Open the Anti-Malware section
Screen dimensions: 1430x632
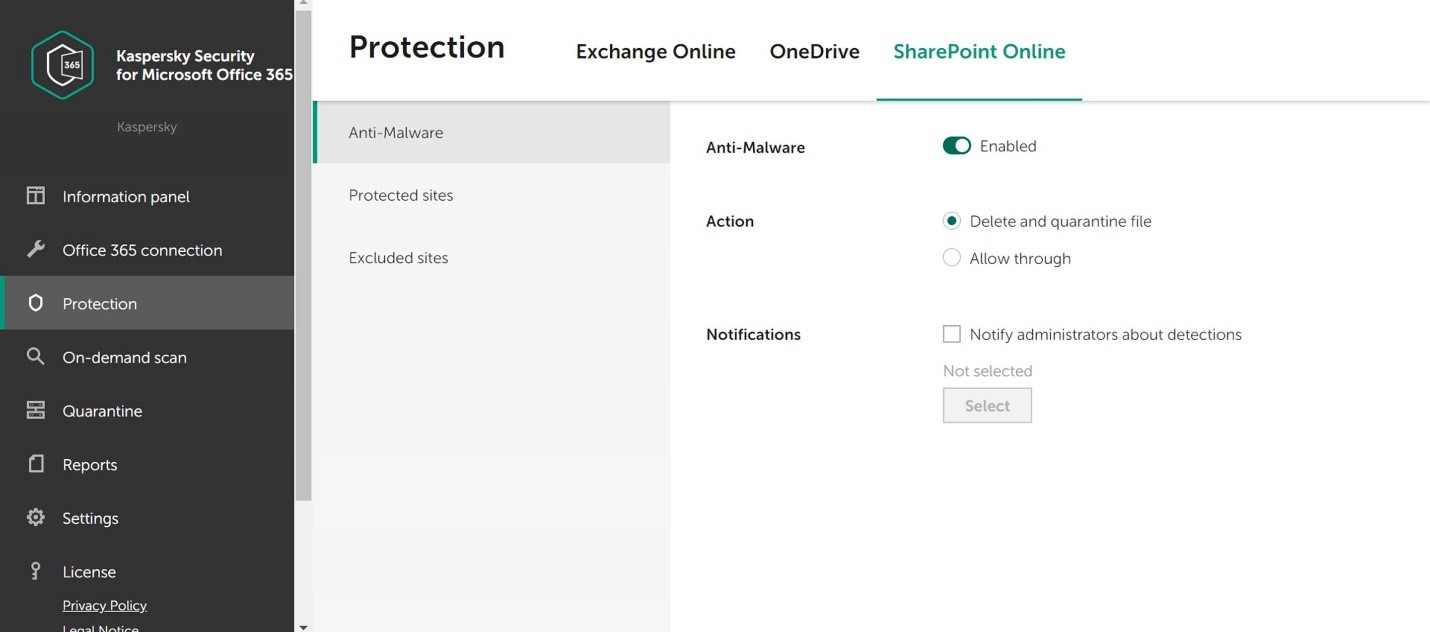(x=491, y=132)
